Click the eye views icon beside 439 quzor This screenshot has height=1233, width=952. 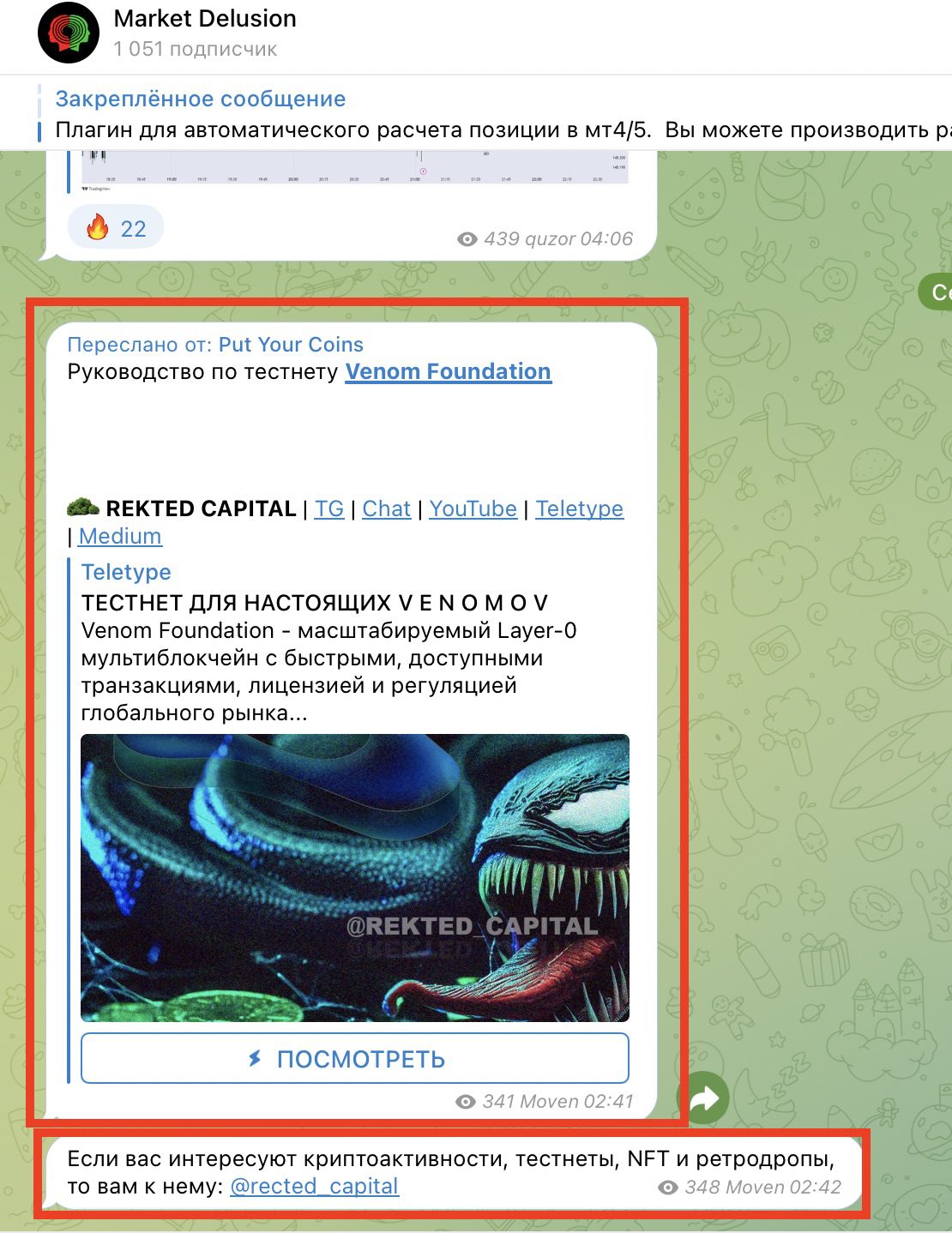(467, 239)
